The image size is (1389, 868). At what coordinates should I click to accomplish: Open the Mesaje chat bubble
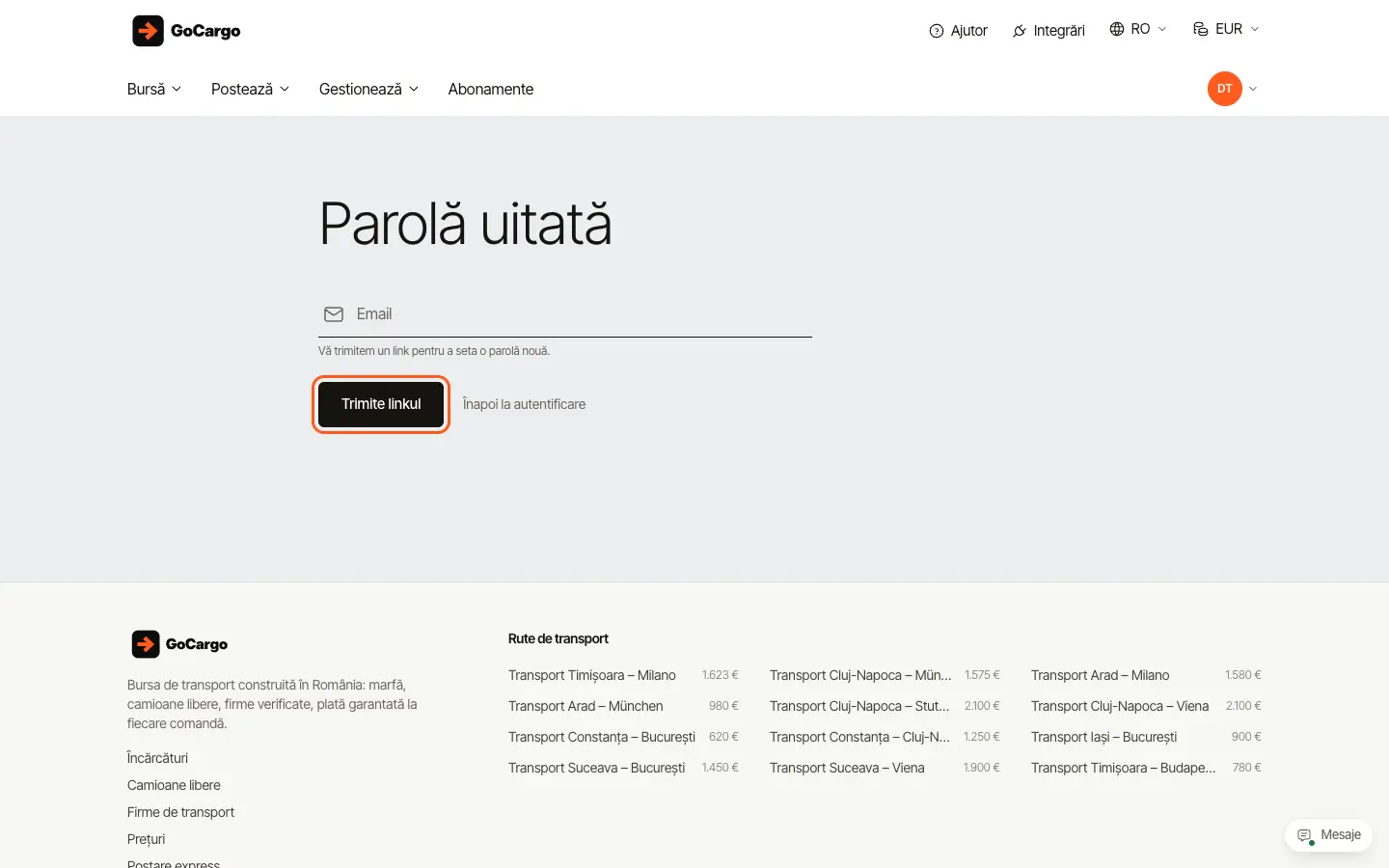[x=1328, y=835]
